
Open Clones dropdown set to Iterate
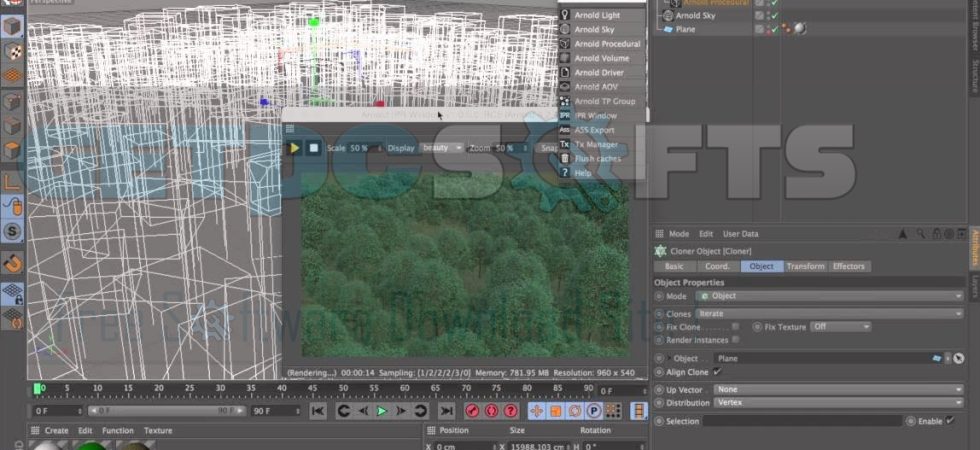click(x=830, y=314)
